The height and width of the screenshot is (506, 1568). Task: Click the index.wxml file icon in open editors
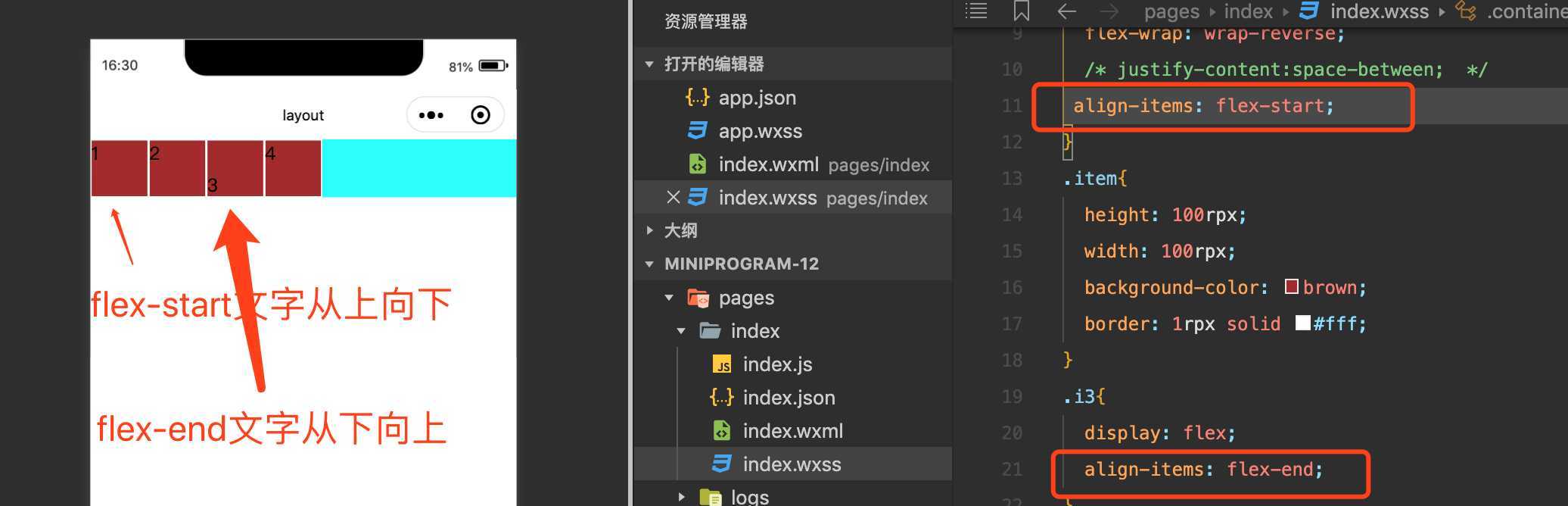697,164
